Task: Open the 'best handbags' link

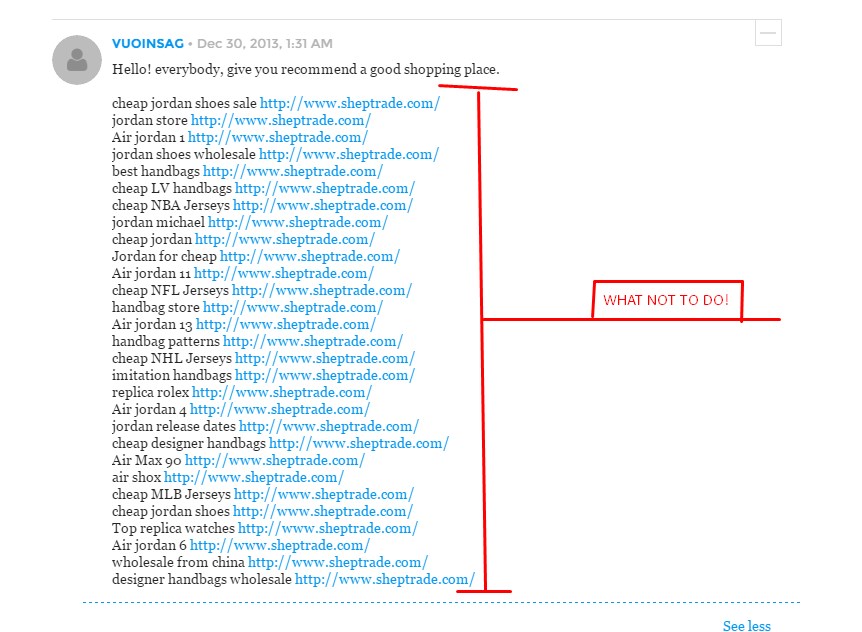Action: [292, 171]
